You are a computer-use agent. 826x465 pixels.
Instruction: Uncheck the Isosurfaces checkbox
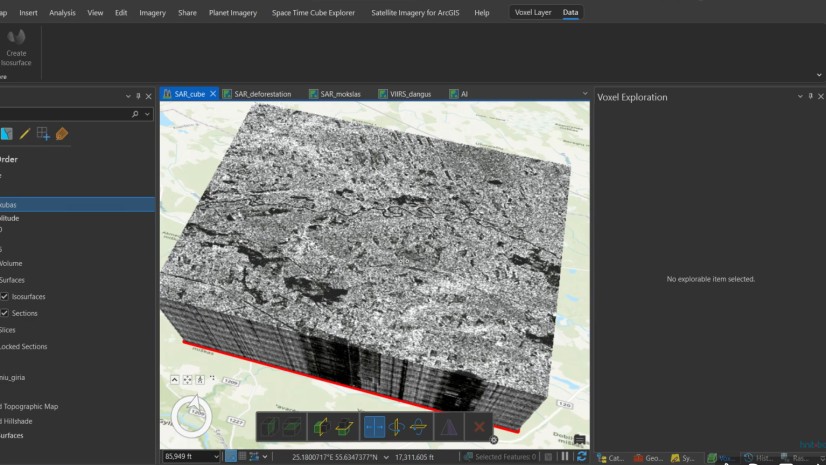(5, 297)
